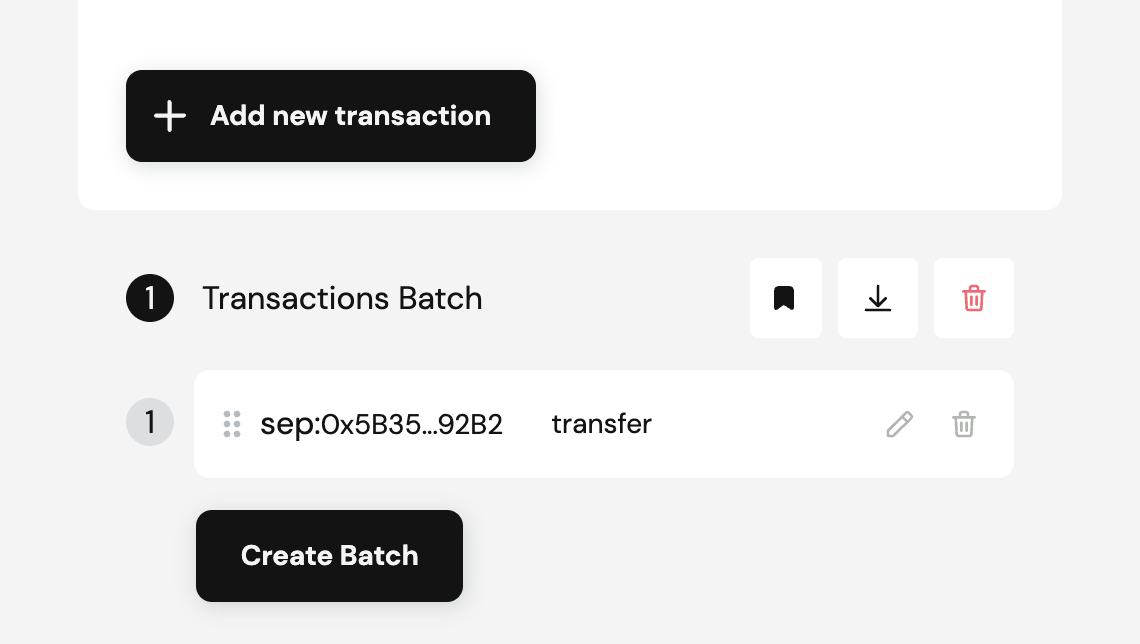Click the transfer method label

601,424
